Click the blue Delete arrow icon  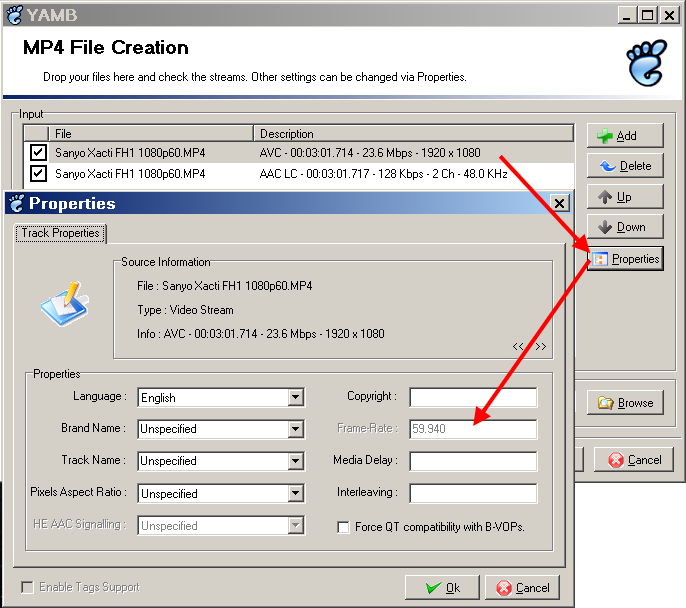click(x=608, y=166)
